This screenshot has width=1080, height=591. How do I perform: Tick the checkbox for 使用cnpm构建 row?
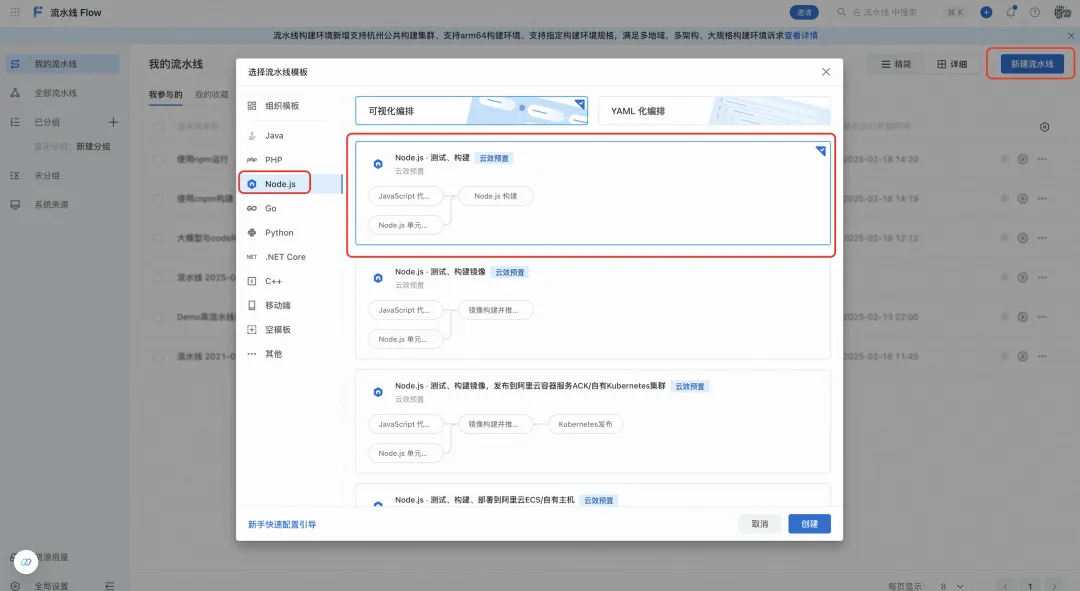(158, 198)
